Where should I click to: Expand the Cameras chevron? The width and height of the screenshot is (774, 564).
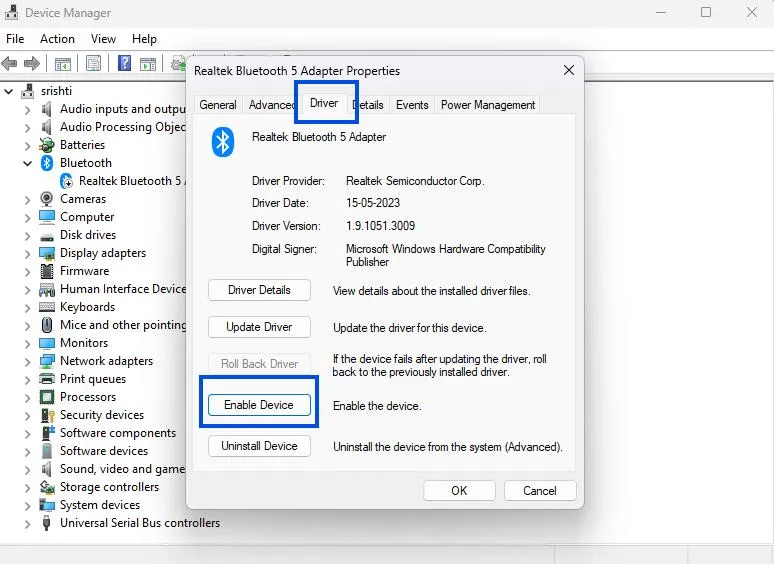click(28, 199)
